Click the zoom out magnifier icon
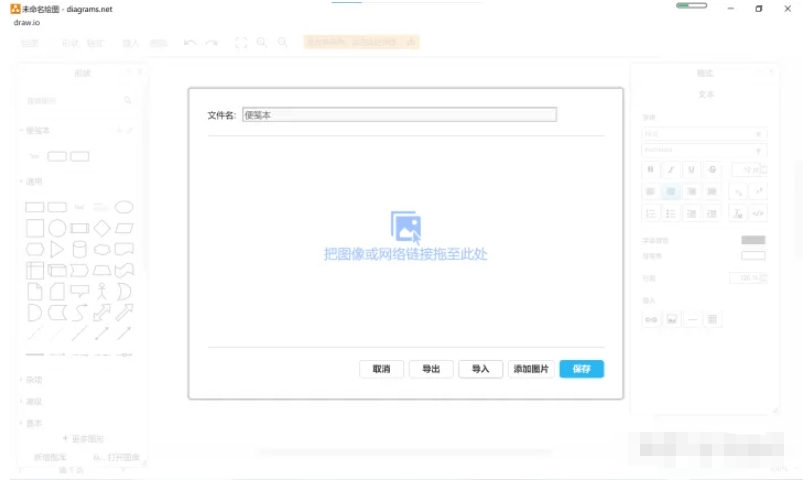Viewport: 810px width, 480px height. click(283, 42)
